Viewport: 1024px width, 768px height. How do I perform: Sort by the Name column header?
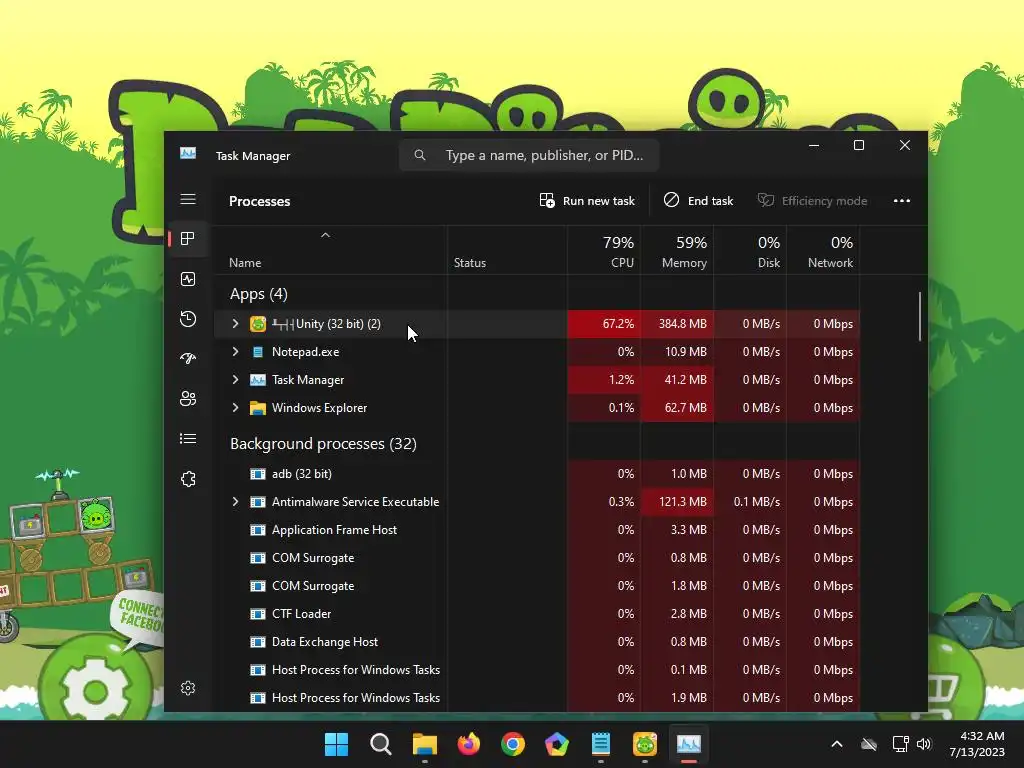pos(245,263)
